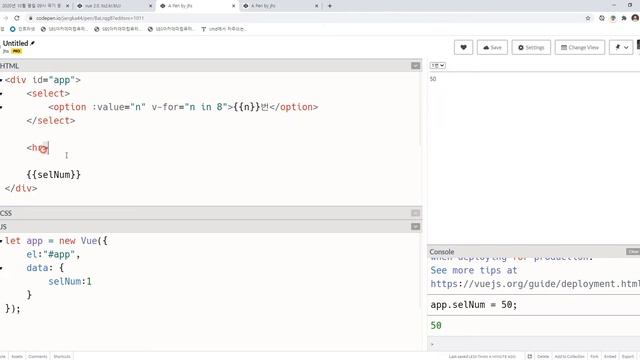The width and height of the screenshot is (640, 360).
Task: Open Assets panel in footer
Action: [17, 356]
